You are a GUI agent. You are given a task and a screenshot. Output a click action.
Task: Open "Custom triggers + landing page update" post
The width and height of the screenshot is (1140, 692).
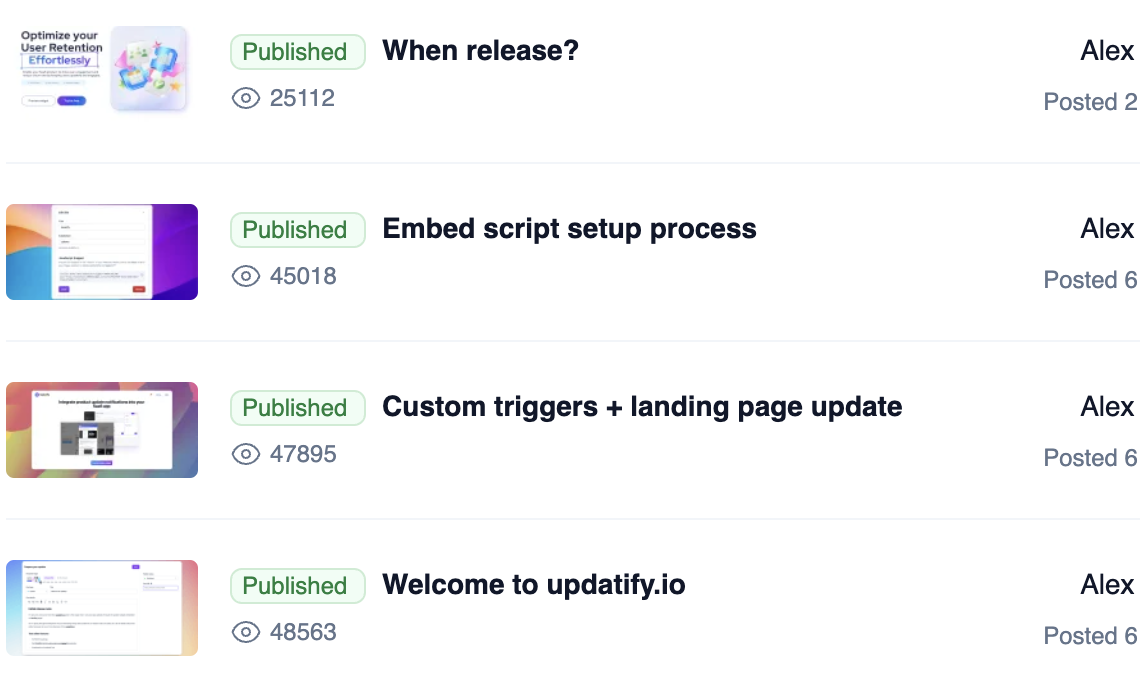[x=642, y=407]
